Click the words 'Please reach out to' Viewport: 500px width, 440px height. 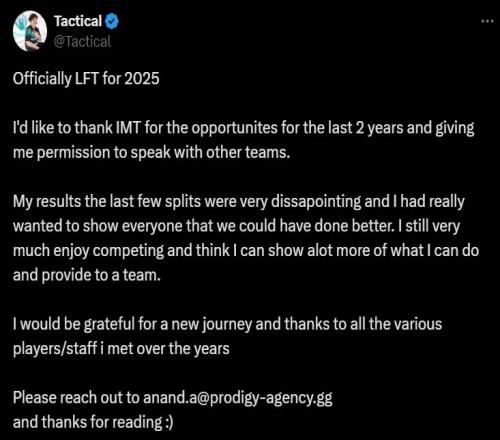pyautogui.click(x=76, y=398)
